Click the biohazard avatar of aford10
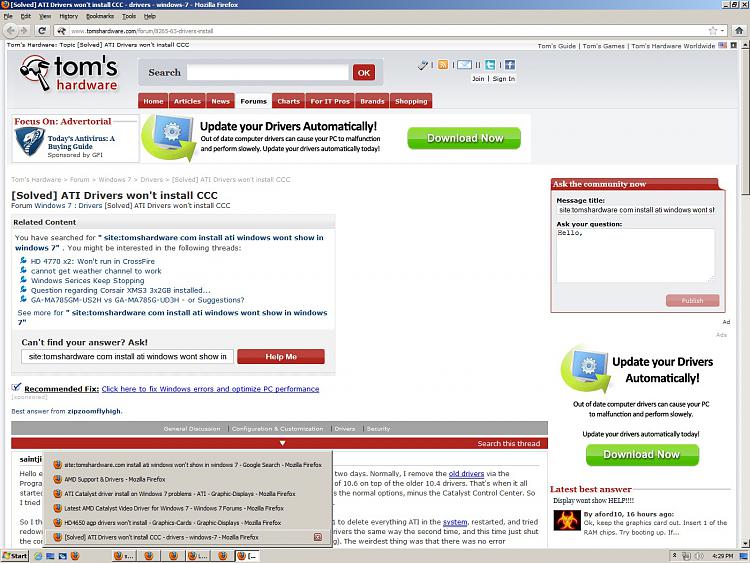The height and width of the screenshot is (563, 750). [x=567, y=520]
